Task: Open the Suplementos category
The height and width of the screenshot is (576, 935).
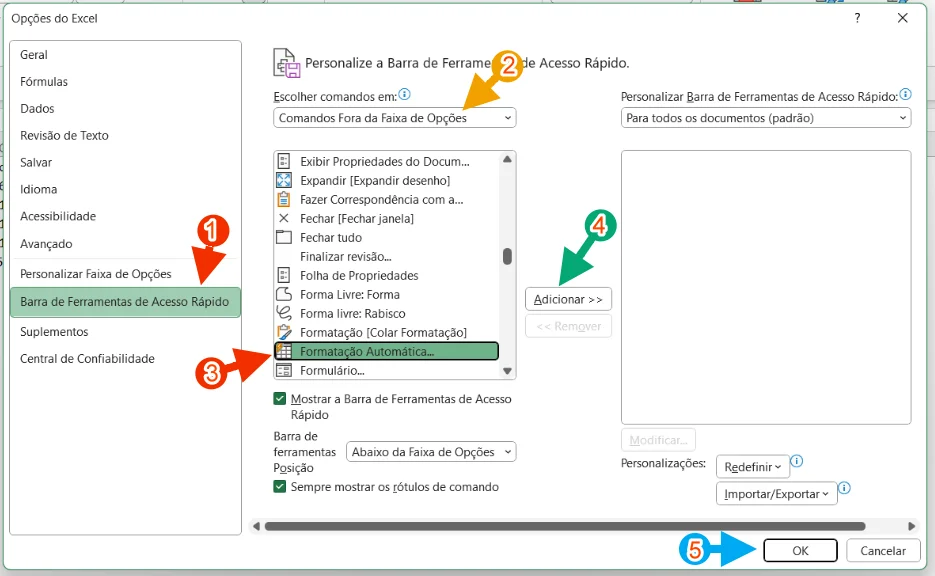Action: 125,332
